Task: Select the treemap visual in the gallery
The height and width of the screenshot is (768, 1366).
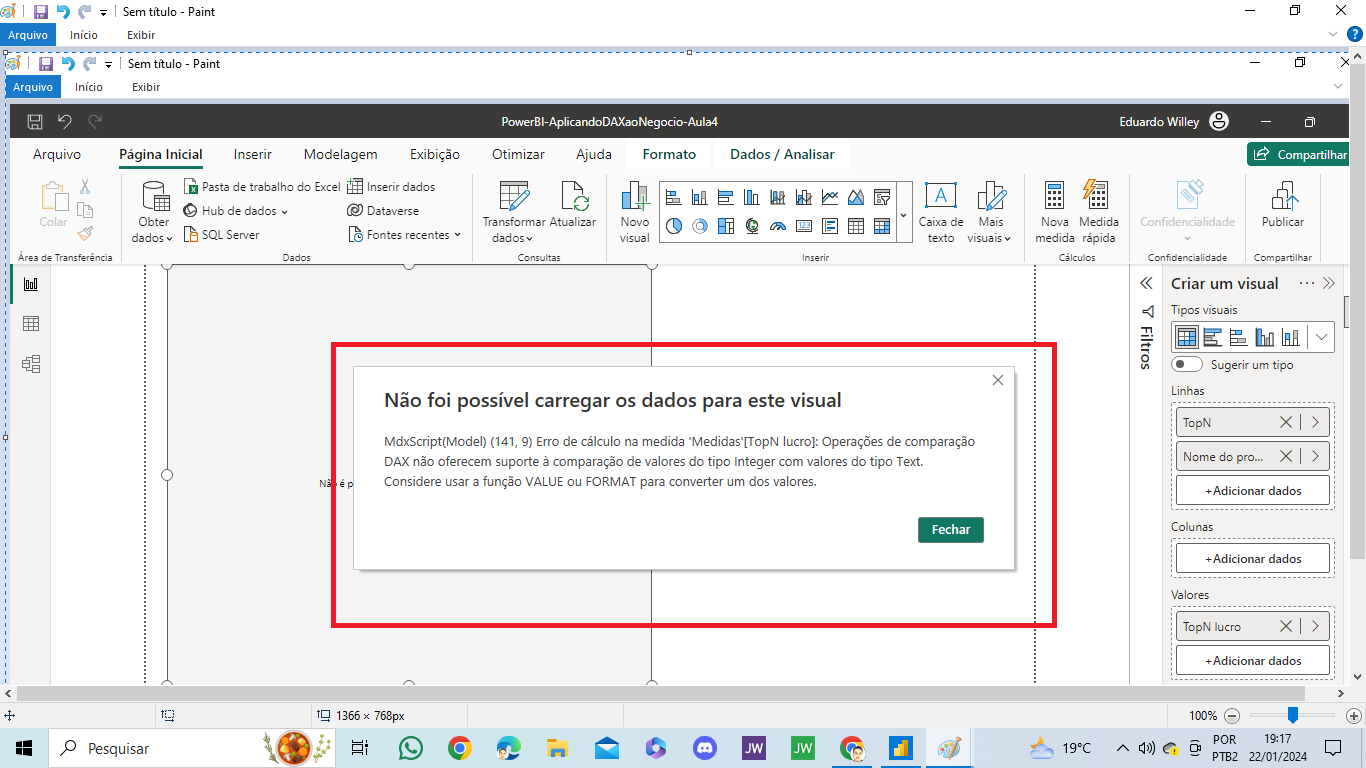Action: coord(726,226)
